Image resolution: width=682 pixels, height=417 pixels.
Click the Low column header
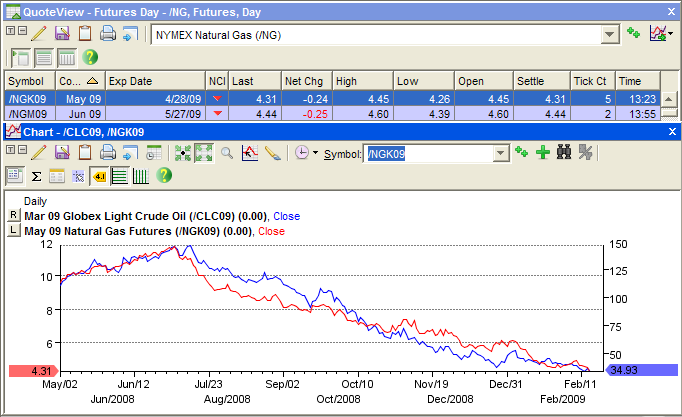coord(424,81)
